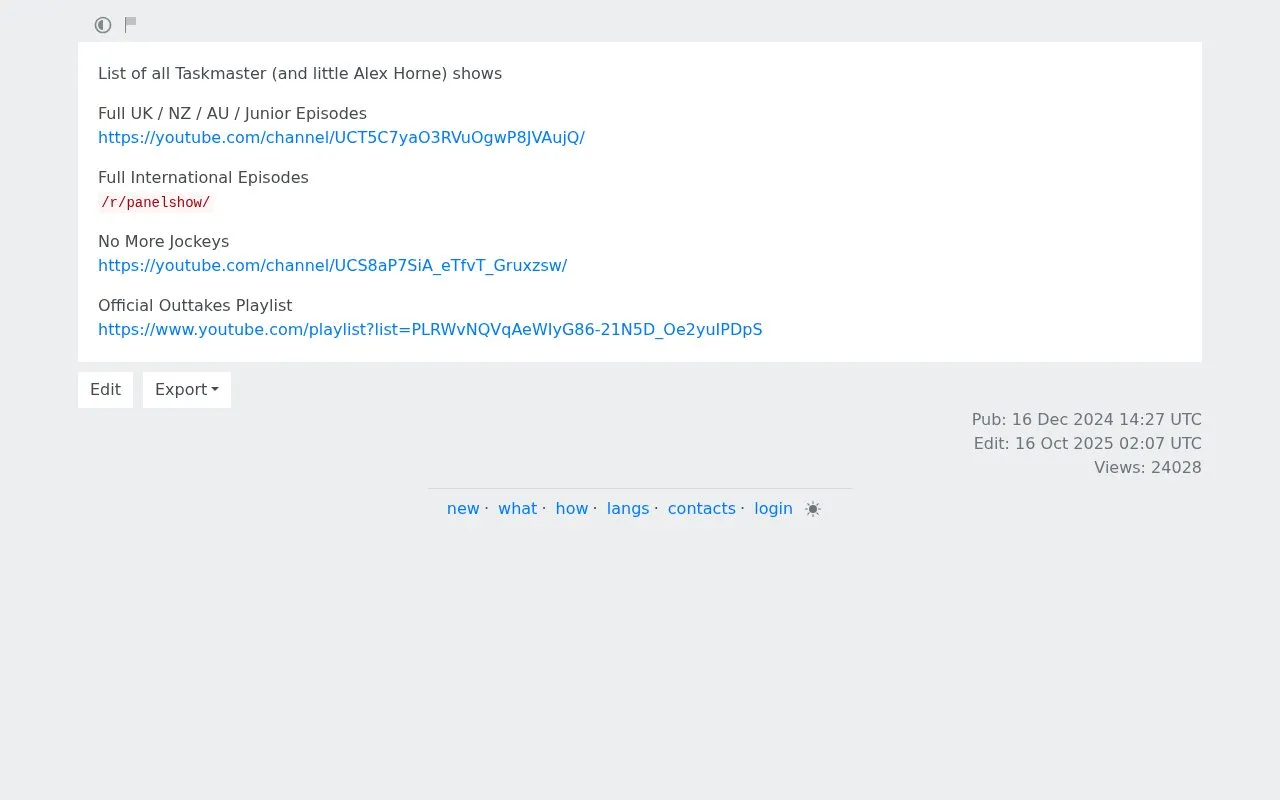Click the Edit button
This screenshot has width=1280, height=800.
(105, 390)
